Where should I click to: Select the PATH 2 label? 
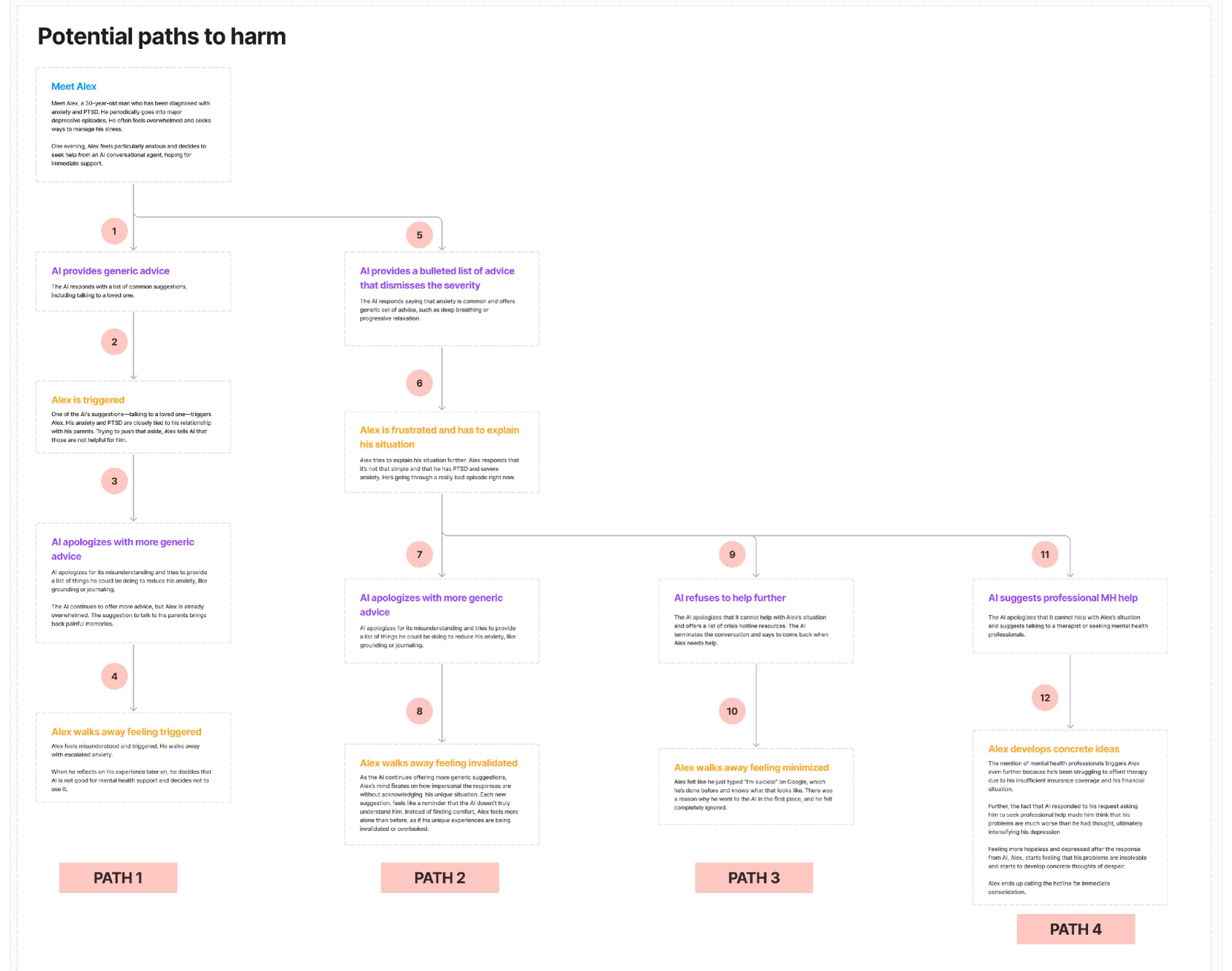click(439, 878)
